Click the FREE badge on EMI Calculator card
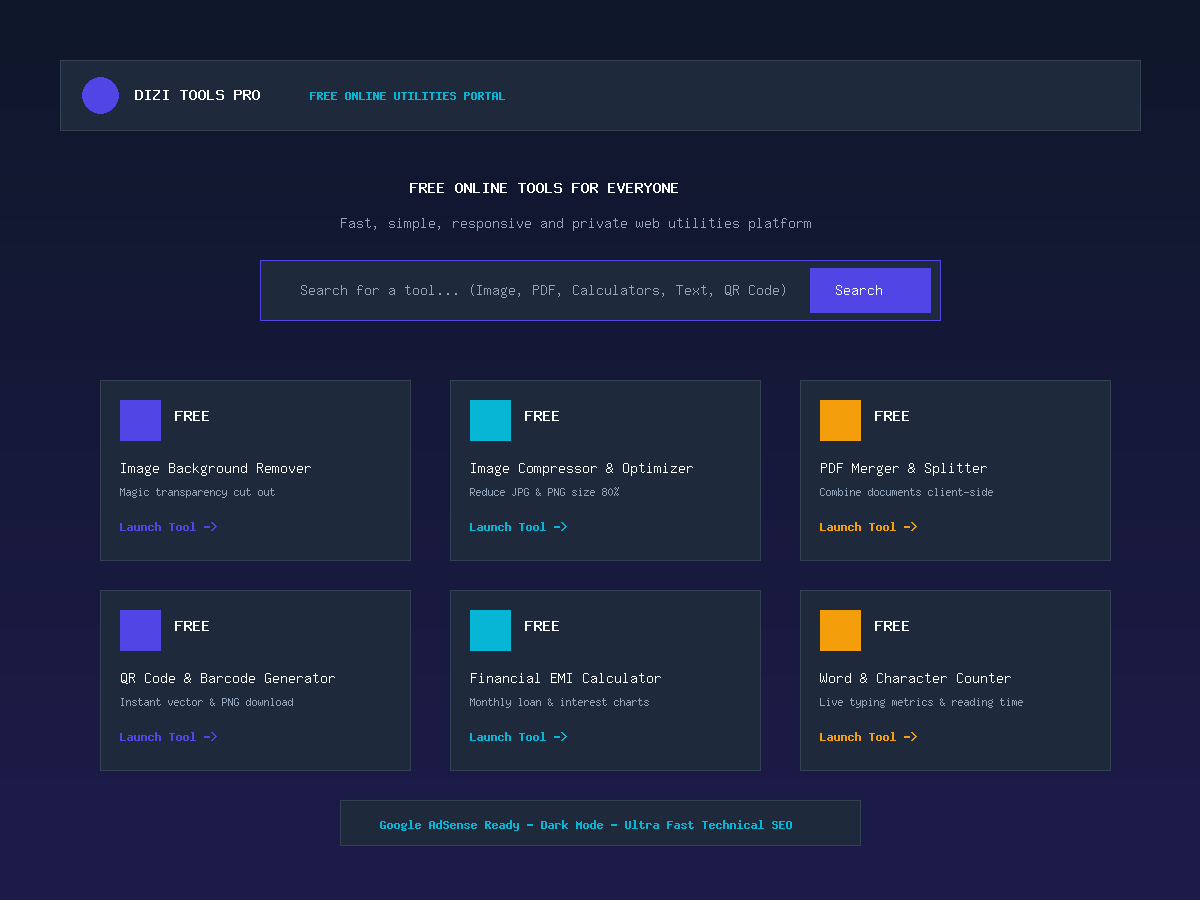Image resolution: width=1200 pixels, height=900 pixels. pyautogui.click(x=541, y=626)
